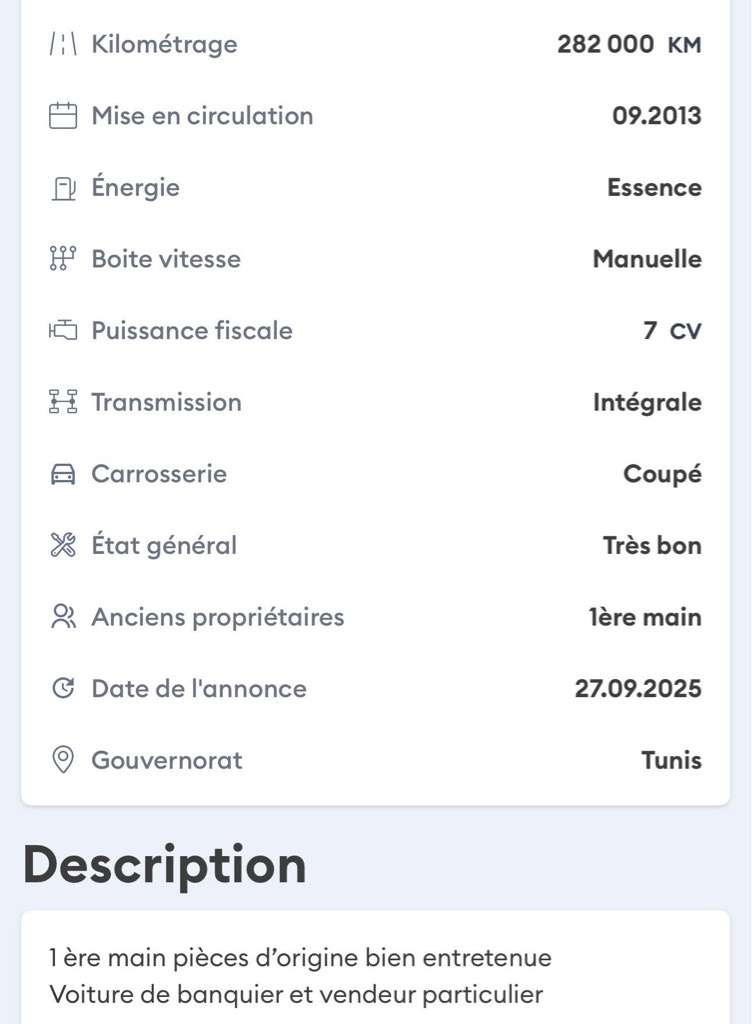Click the people icon beside Anciens propriétaires
The height and width of the screenshot is (1024, 752).
coord(63,617)
